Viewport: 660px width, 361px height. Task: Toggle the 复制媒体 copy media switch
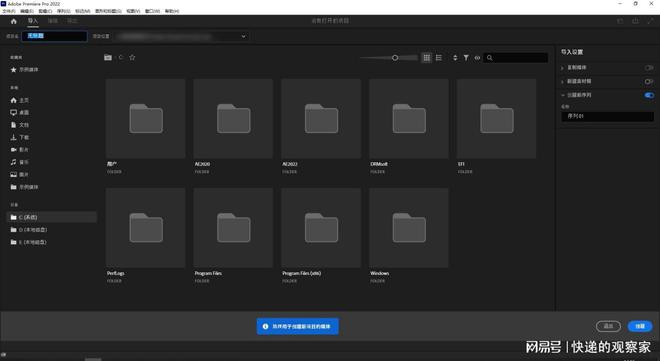[x=649, y=68]
